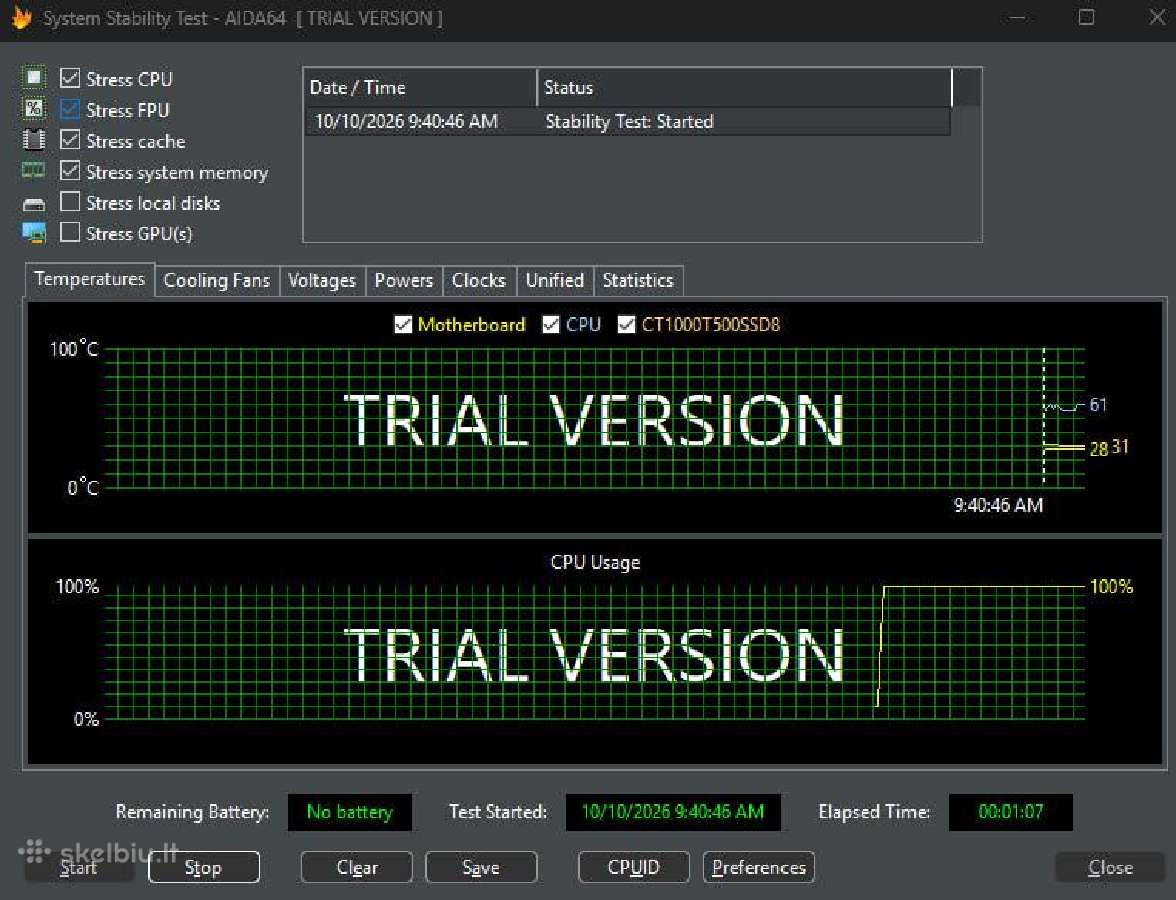Hide the Motherboard temperature line
Viewport: 1176px width, 900px height.
click(x=403, y=324)
